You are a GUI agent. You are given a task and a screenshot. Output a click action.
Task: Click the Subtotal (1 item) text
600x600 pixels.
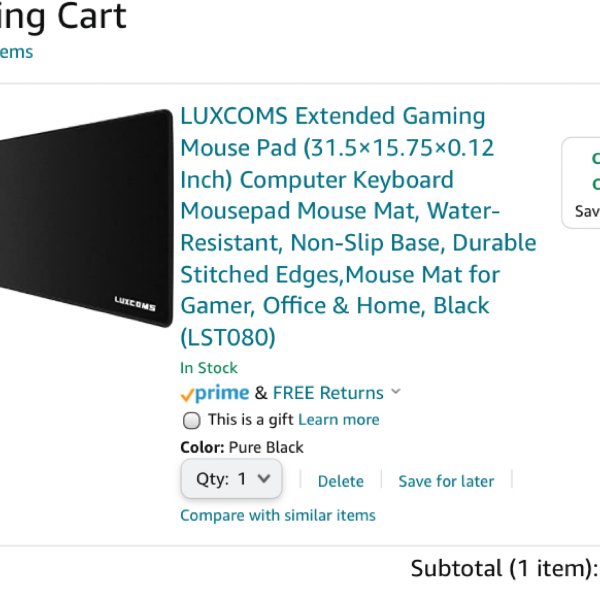[x=504, y=569]
